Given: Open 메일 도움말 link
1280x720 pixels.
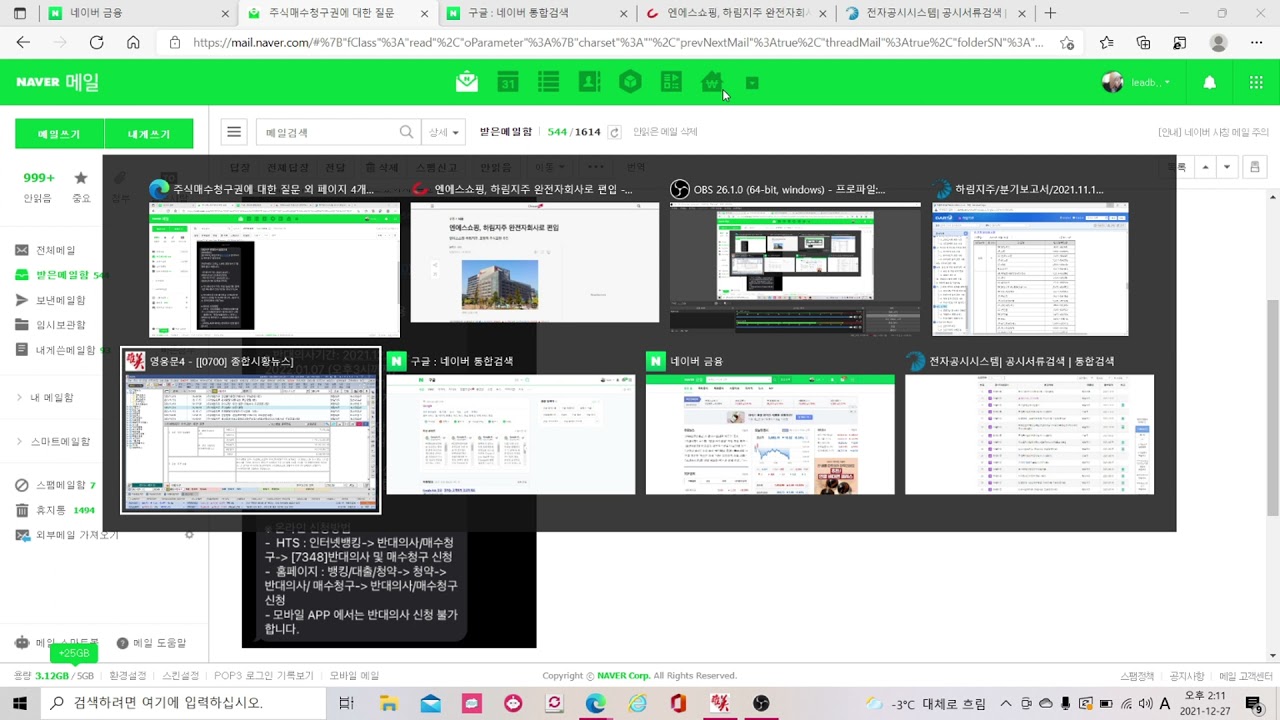Looking at the screenshot, I should point(151,643).
